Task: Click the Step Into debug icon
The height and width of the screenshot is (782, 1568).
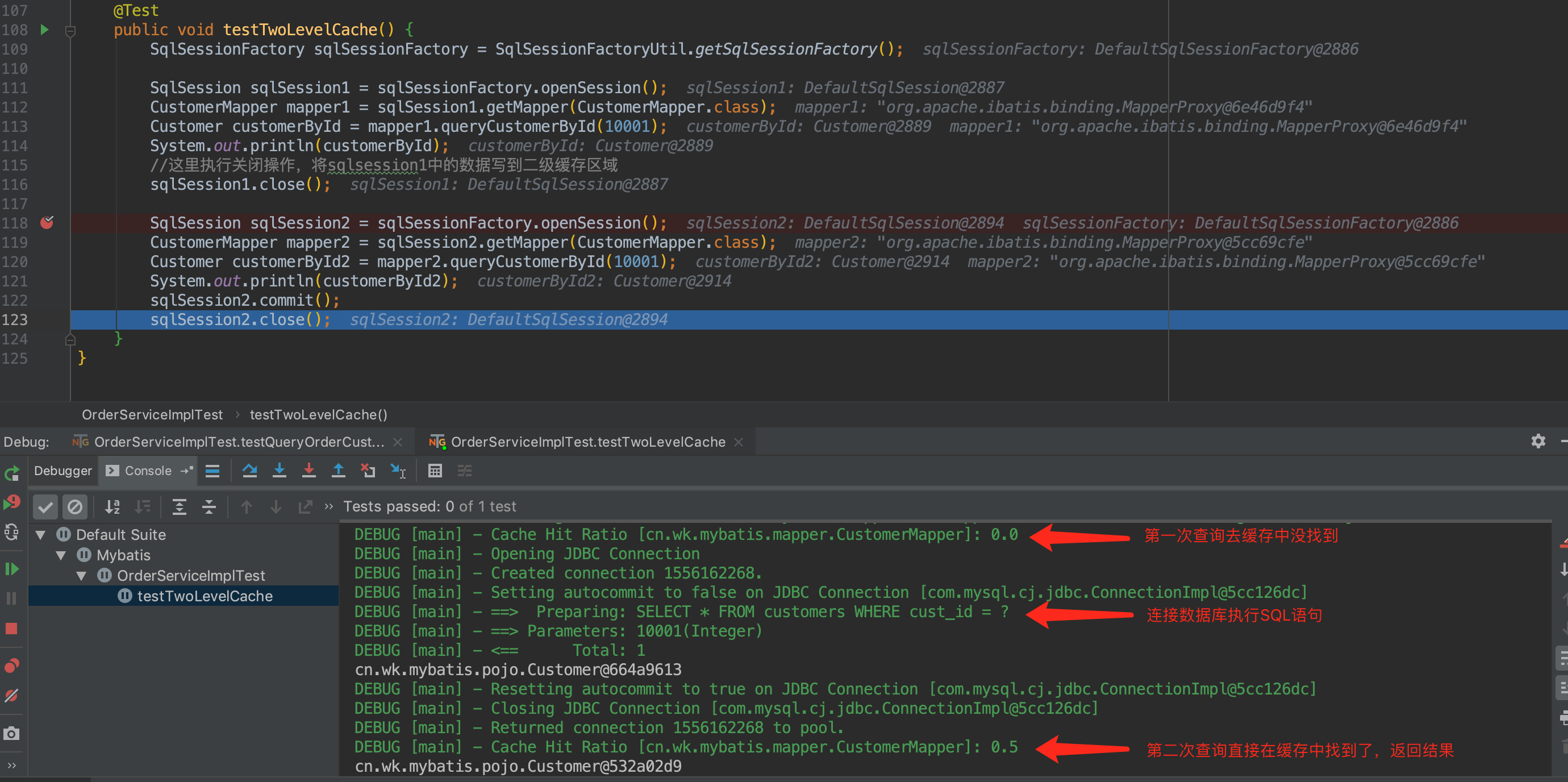Action: 280,471
